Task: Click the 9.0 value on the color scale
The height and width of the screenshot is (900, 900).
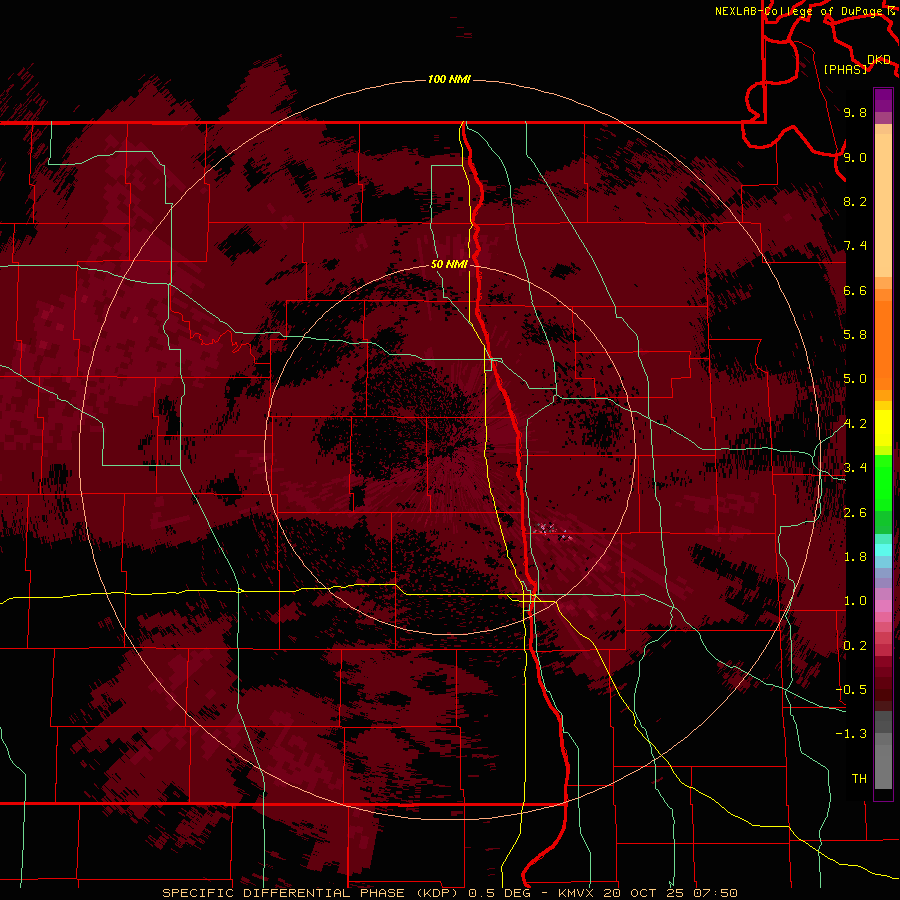Action: pos(855,157)
